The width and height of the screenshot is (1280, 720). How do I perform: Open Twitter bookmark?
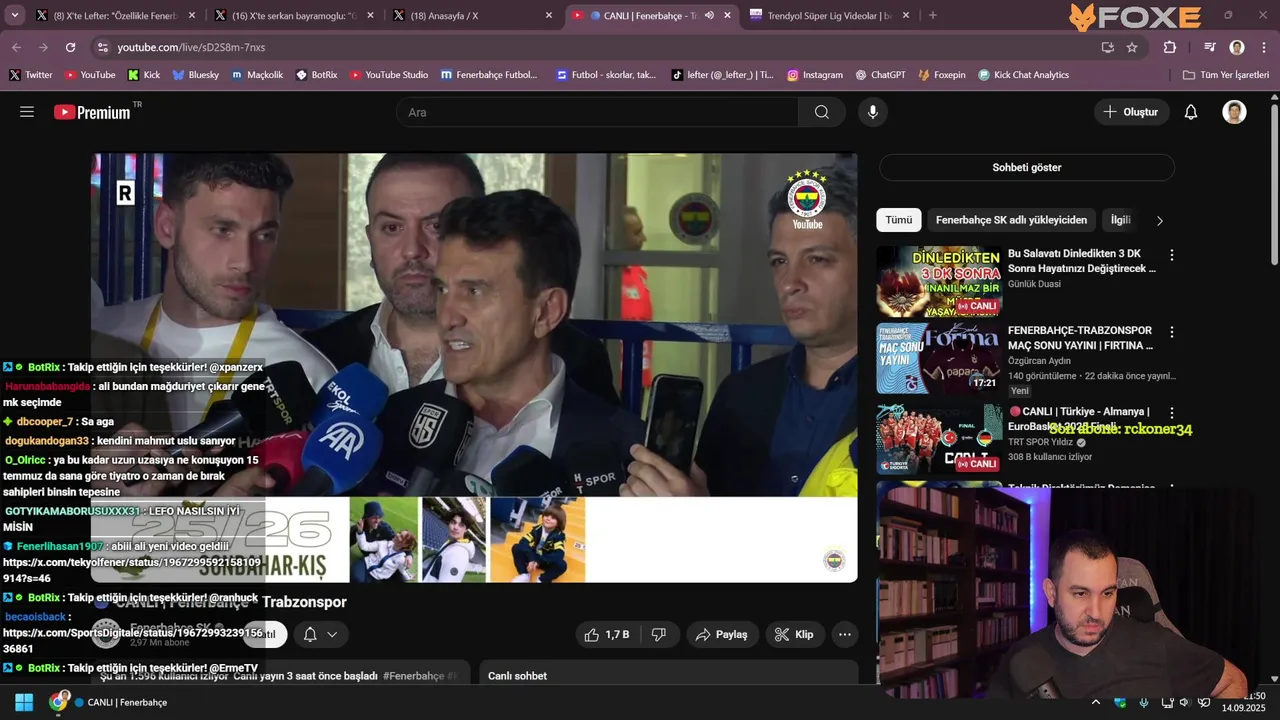tap(30, 75)
